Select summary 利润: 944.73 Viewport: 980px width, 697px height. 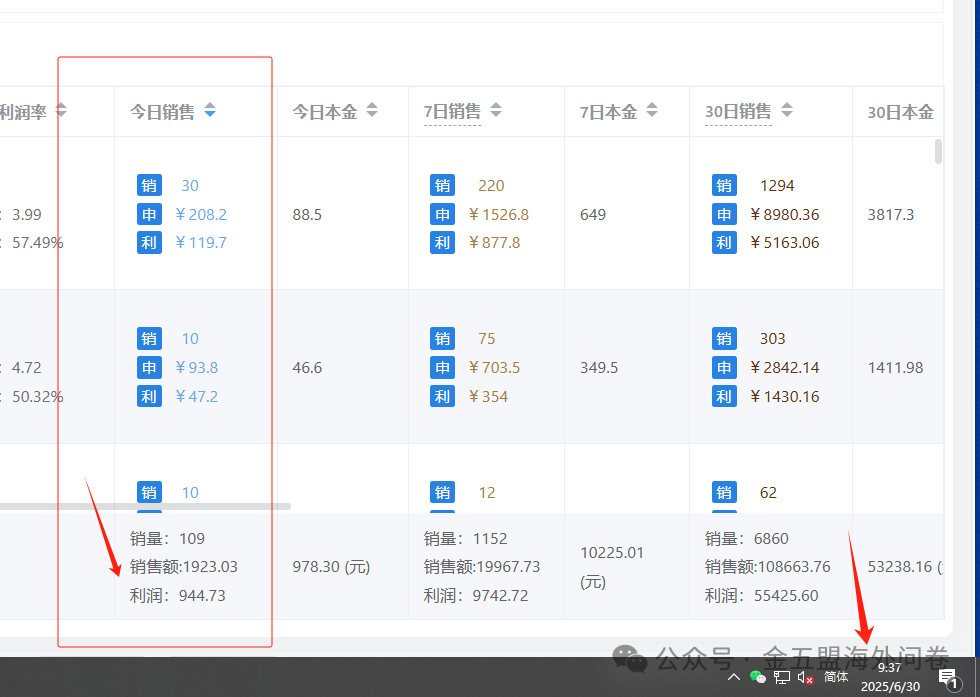click(178, 595)
